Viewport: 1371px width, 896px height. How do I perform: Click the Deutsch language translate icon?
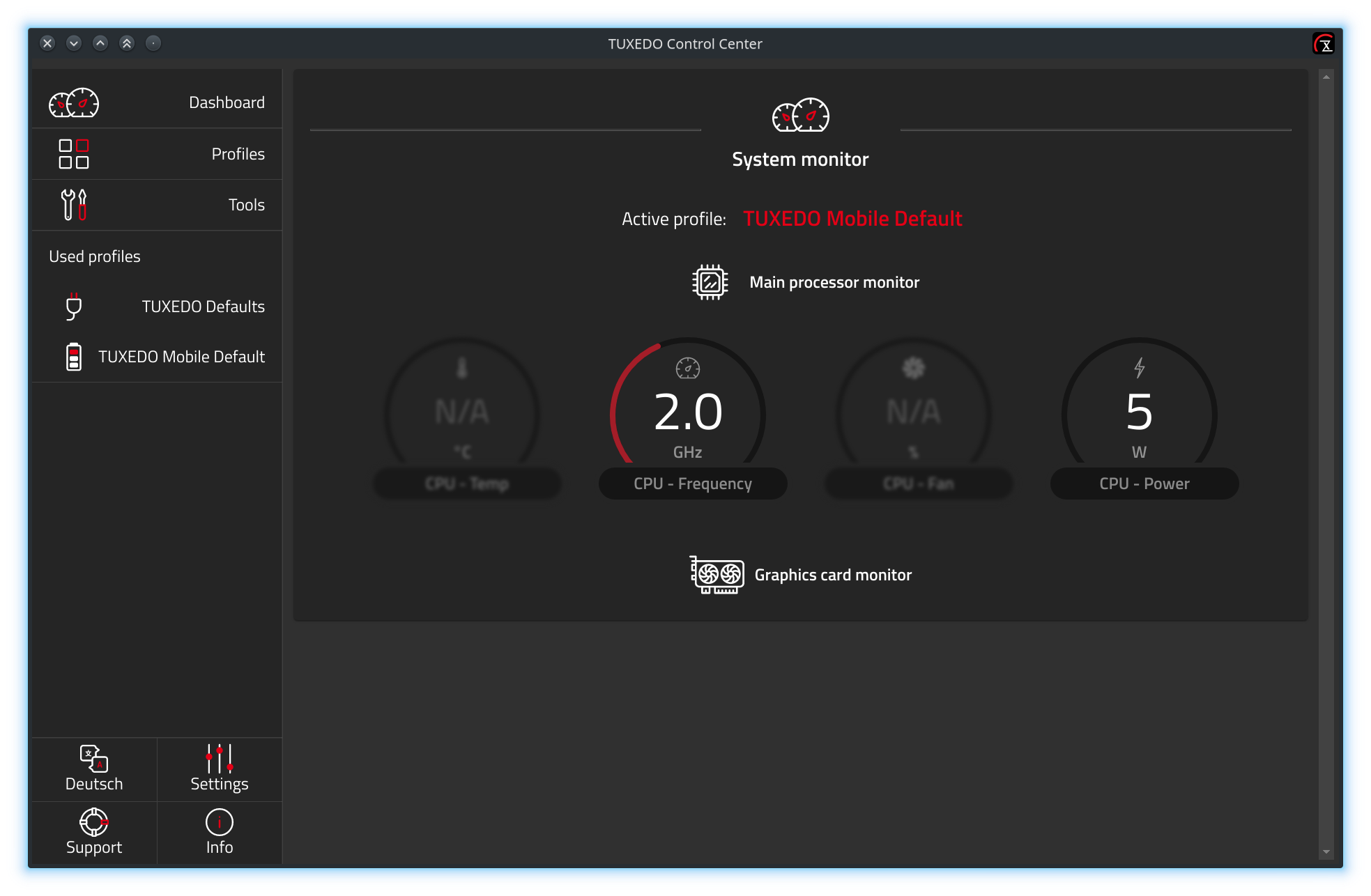coord(94,758)
